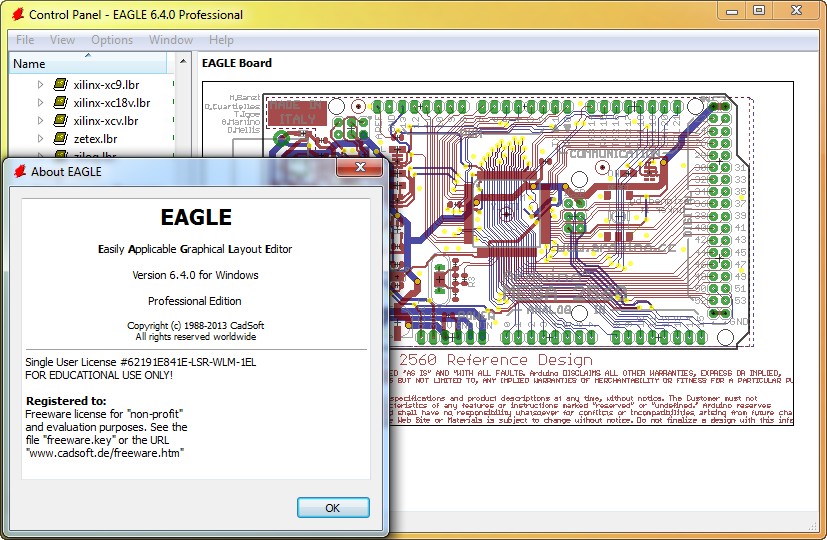Screen dimensions: 827x540
Task: Select the xilinx-xcv.lbr library icon
Action: (x=60, y=121)
